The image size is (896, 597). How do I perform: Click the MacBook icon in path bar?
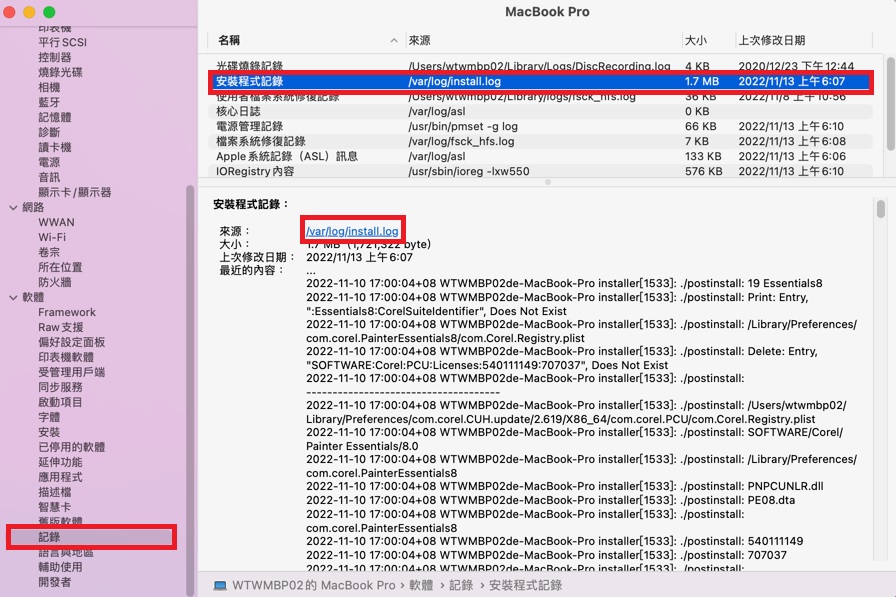pos(220,586)
